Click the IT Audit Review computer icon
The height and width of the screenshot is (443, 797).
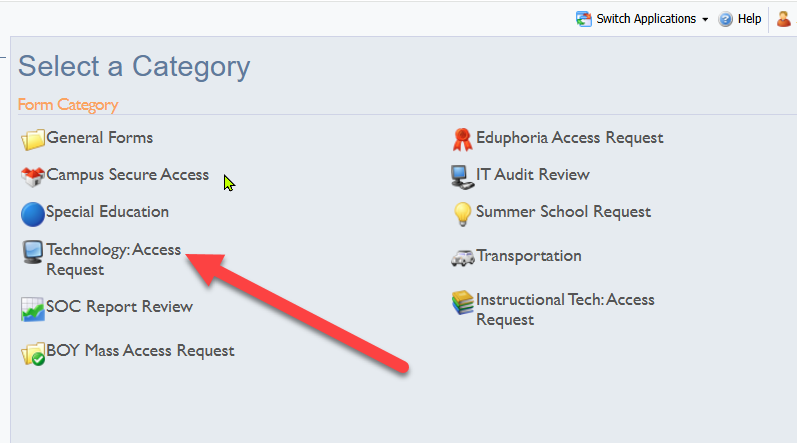point(462,177)
